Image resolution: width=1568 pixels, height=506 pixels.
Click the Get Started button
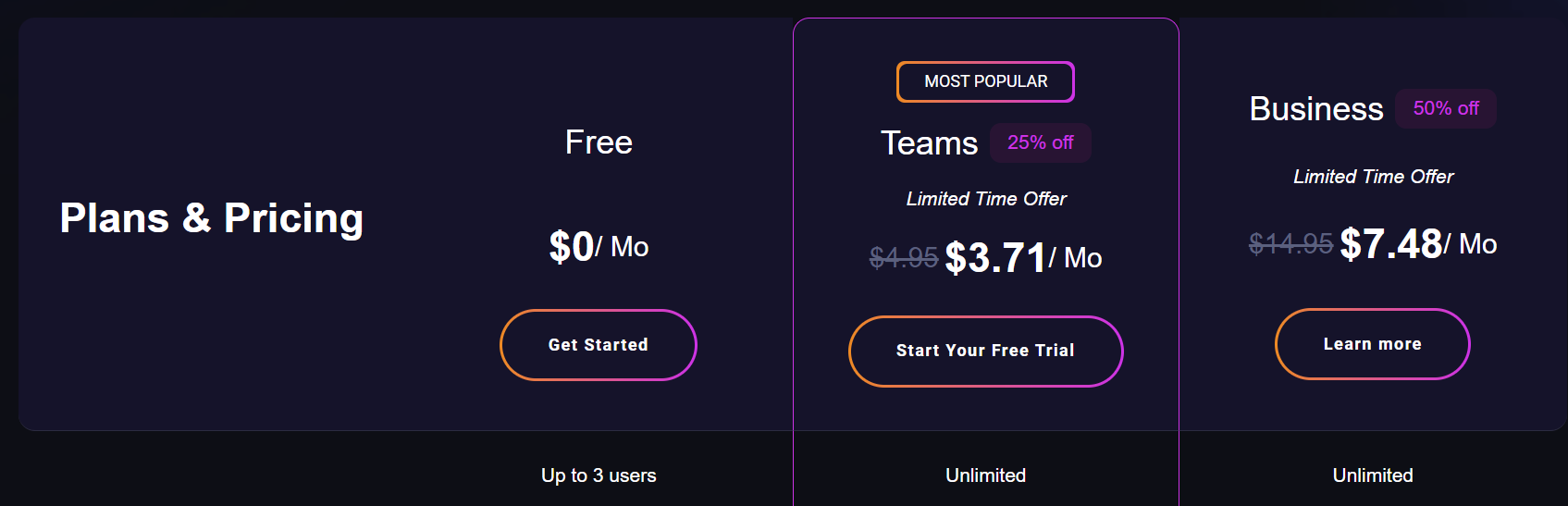(x=599, y=345)
